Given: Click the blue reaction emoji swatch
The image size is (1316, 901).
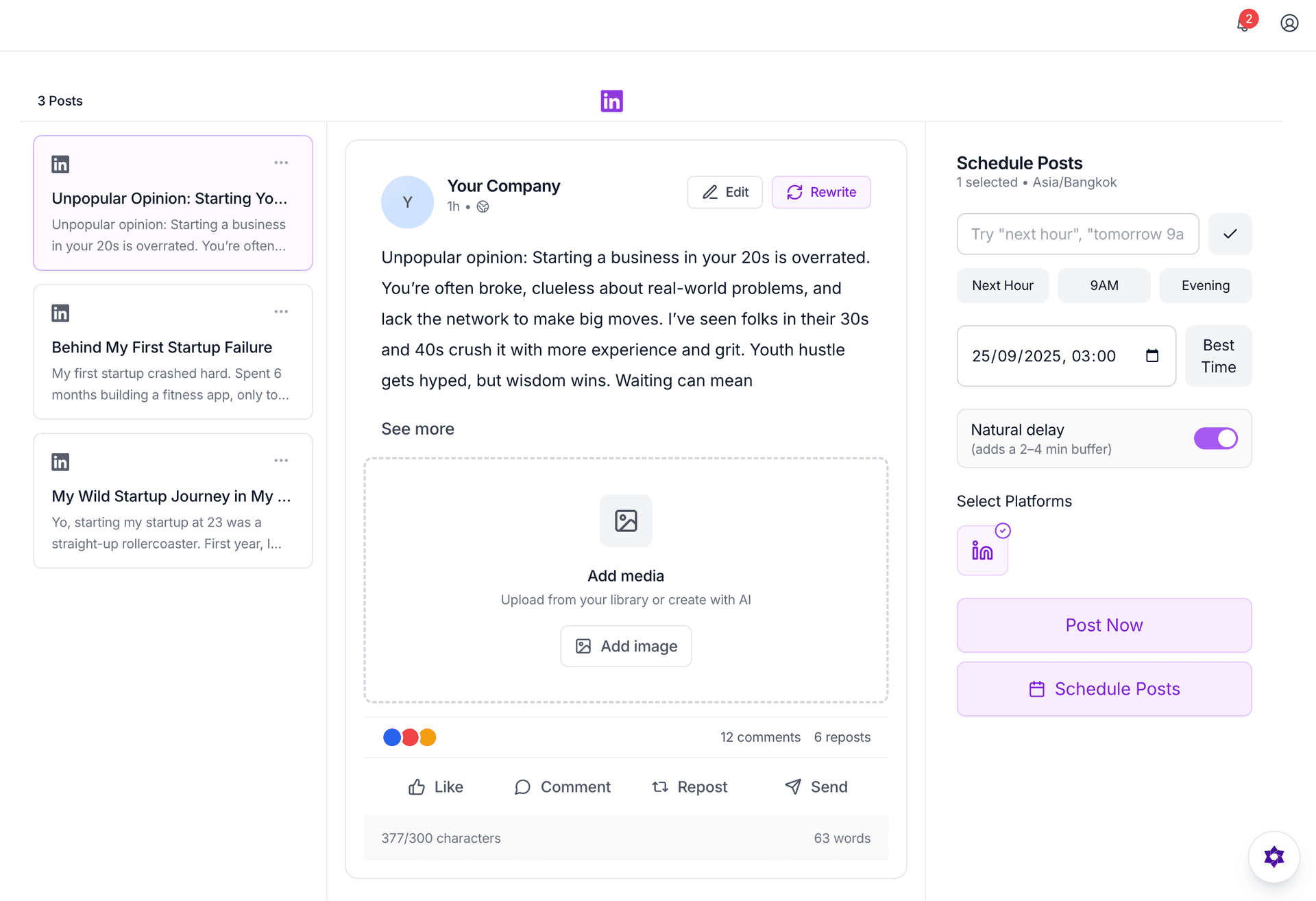Looking at the screenshot, I should coord(392,736).
